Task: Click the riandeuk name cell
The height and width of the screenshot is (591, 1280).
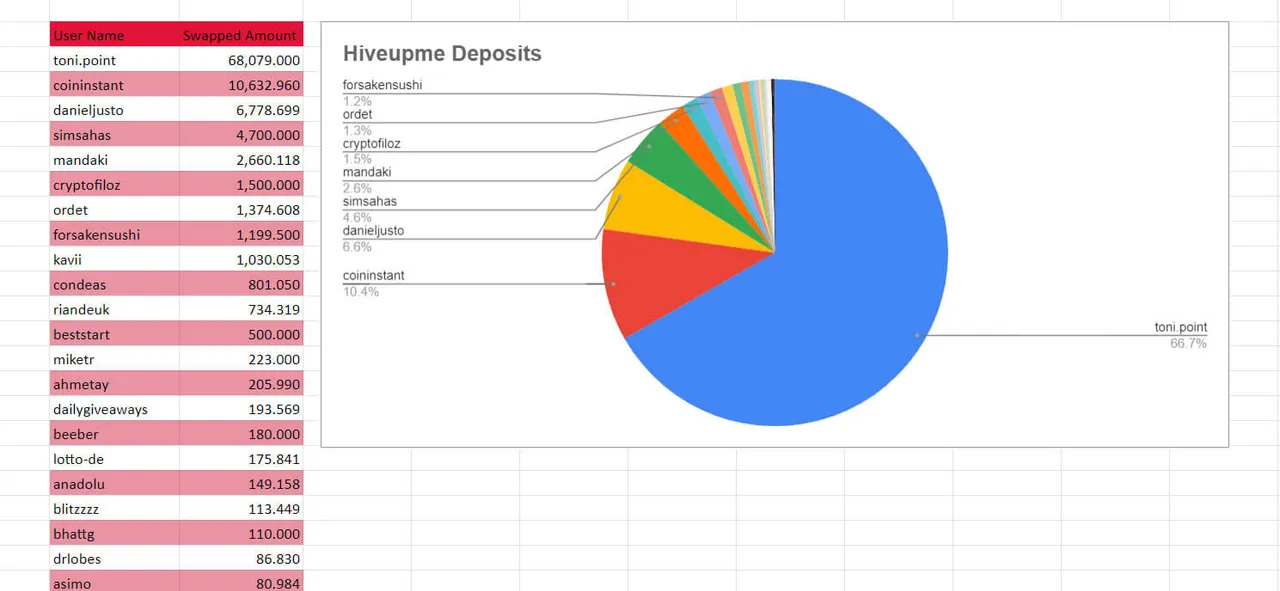Action: pyautogui.click(x=115, y=310)
